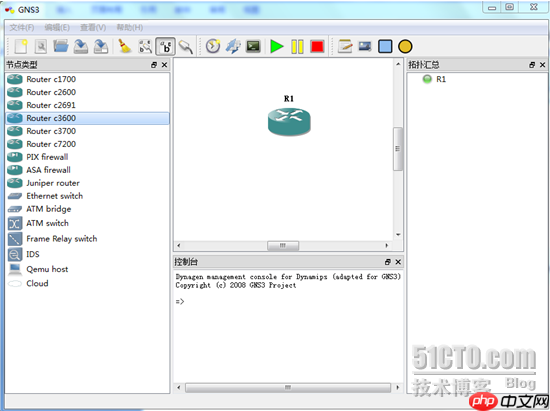Click the first Save project tray icon
This screenshot has height=411, width=550.
click(81, 47)
